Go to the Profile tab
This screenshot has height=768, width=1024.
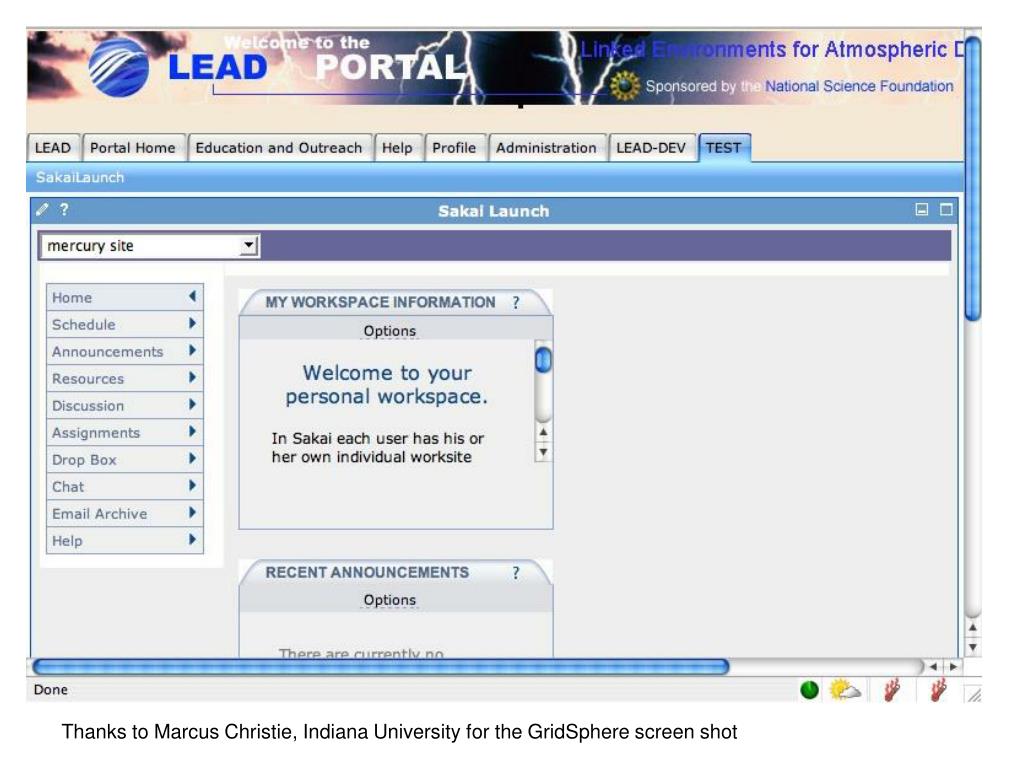[454, 148]
